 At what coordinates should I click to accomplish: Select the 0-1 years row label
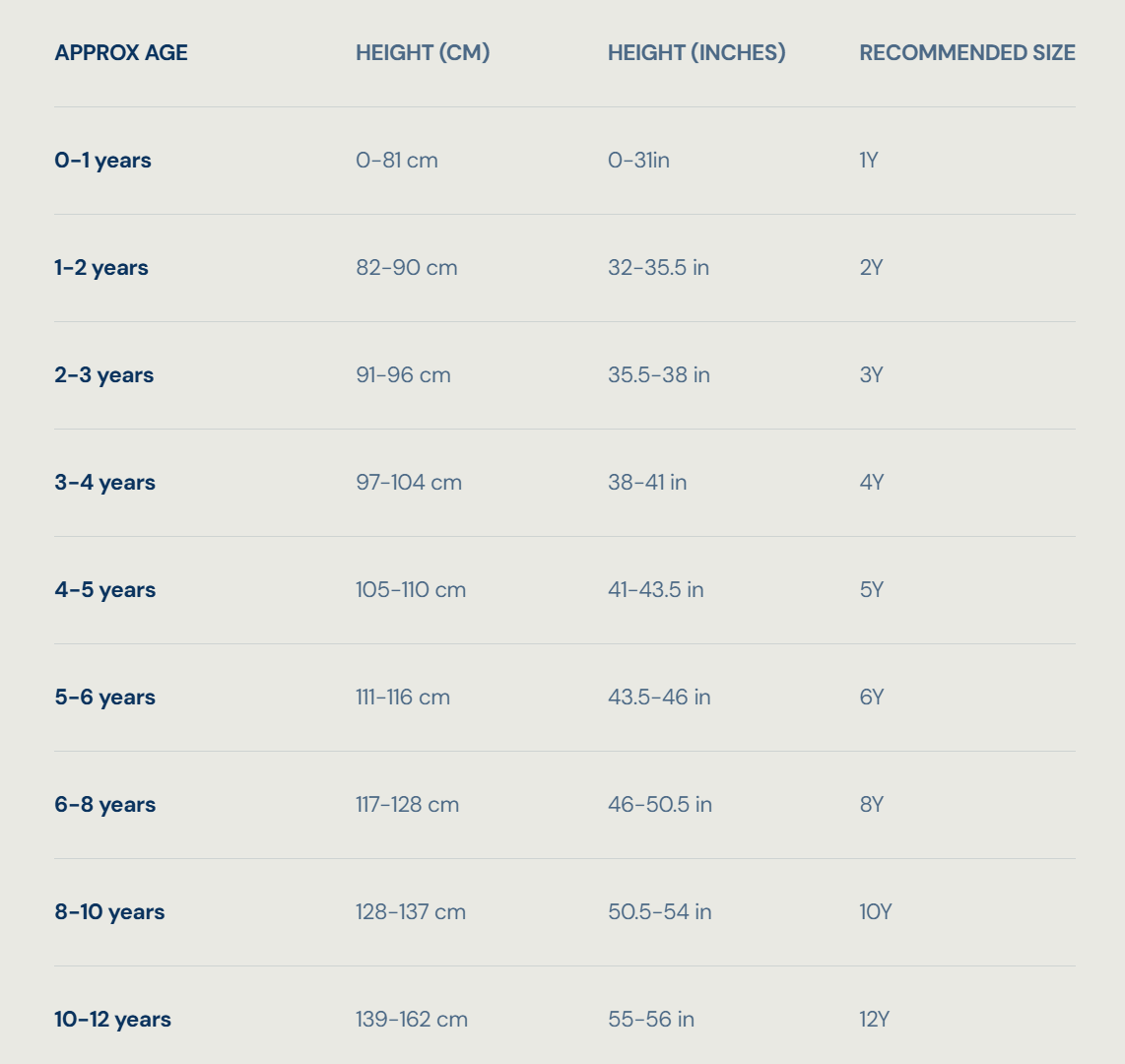(x=102, y=160)
